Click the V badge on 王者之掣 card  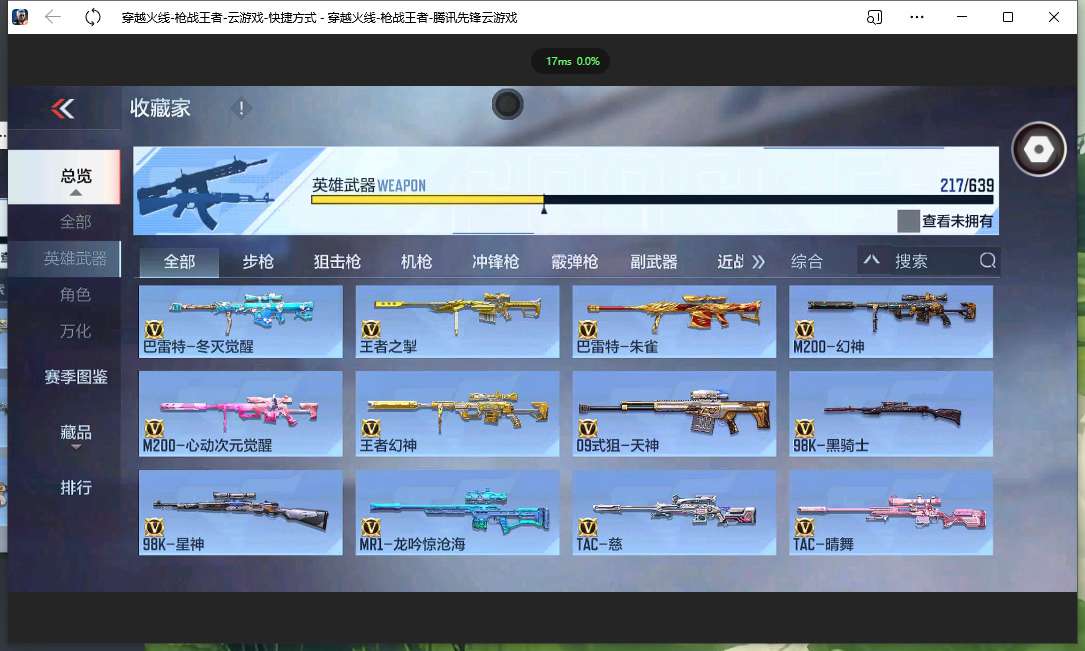click(x=371, y=329)
